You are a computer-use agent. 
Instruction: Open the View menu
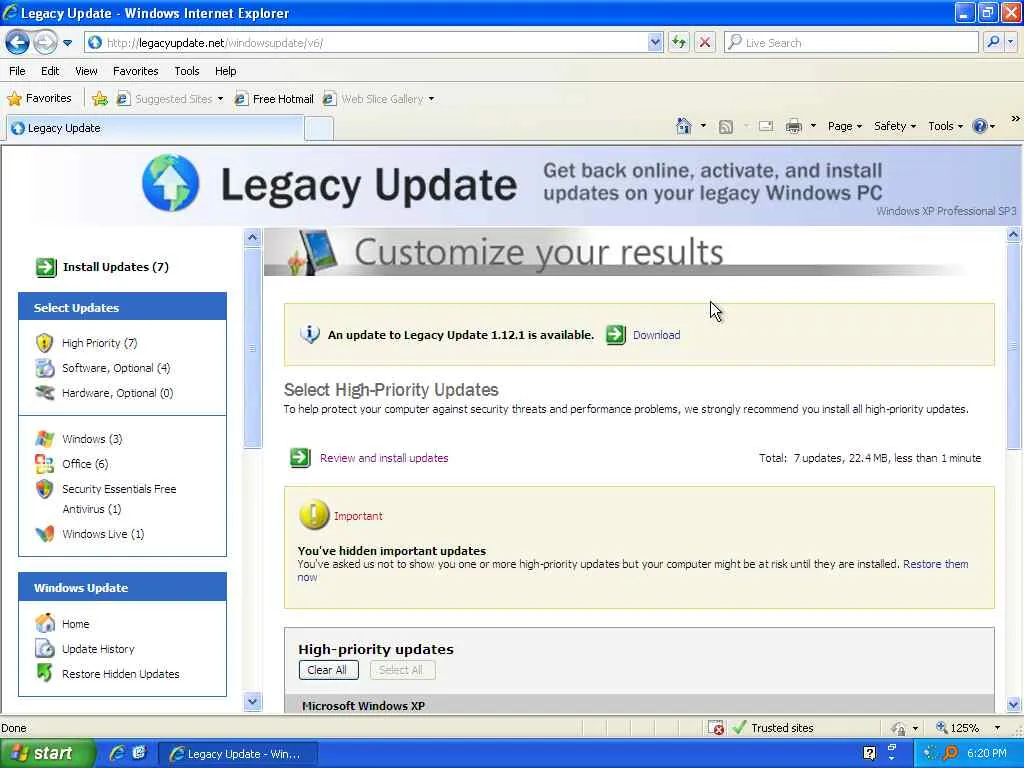tap(86, 71)
